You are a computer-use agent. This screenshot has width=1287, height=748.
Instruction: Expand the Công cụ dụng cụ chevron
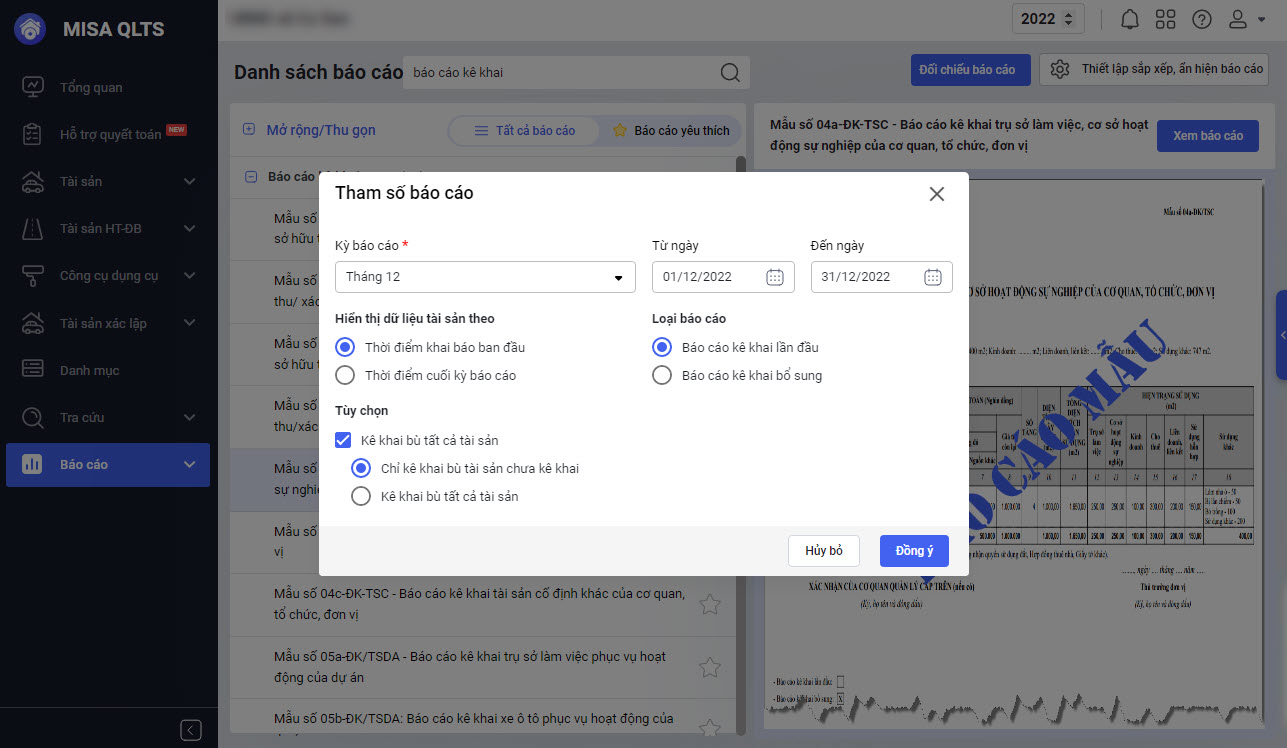pyautogui.click(x=190, y=276)
